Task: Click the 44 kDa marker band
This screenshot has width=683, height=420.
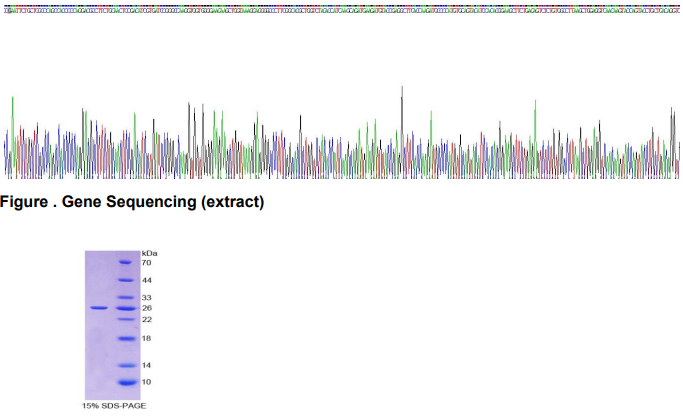Action: point(125,281)
